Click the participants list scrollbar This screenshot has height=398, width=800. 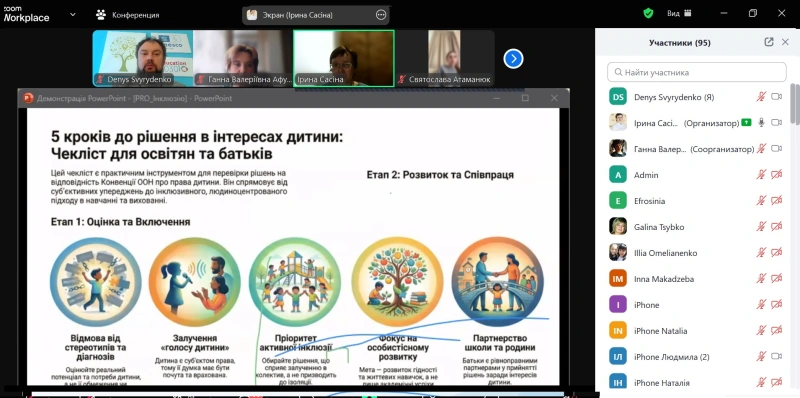[x=794, y=104]
